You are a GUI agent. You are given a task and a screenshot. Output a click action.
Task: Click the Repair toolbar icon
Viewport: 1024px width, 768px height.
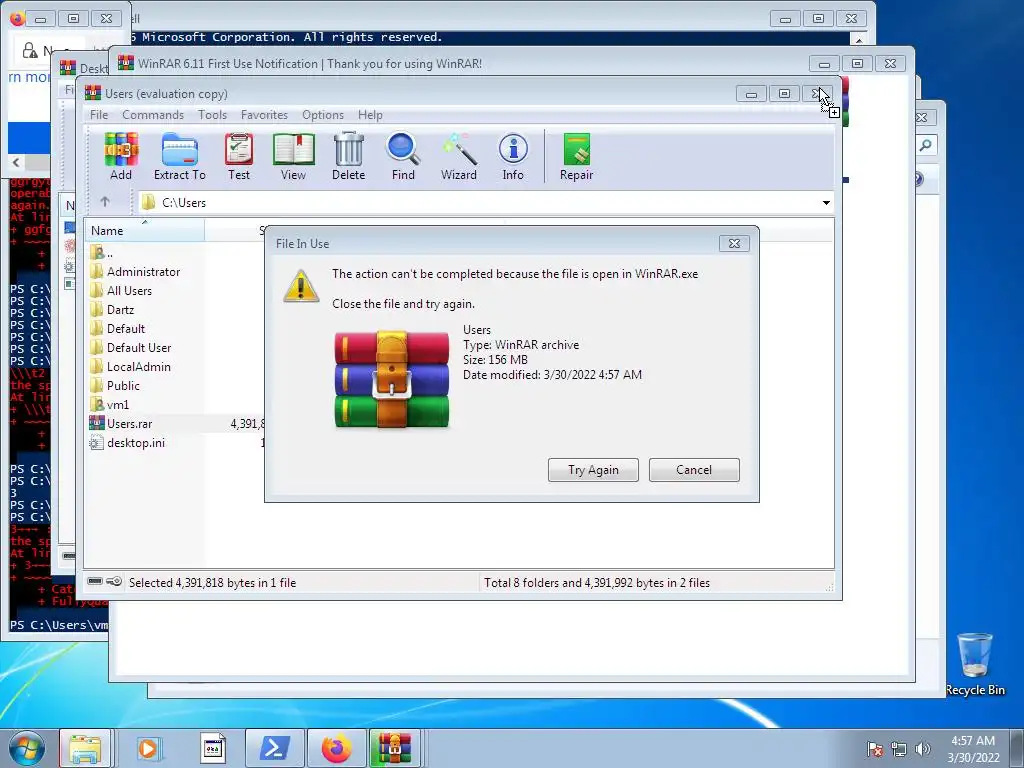[576, 157]
